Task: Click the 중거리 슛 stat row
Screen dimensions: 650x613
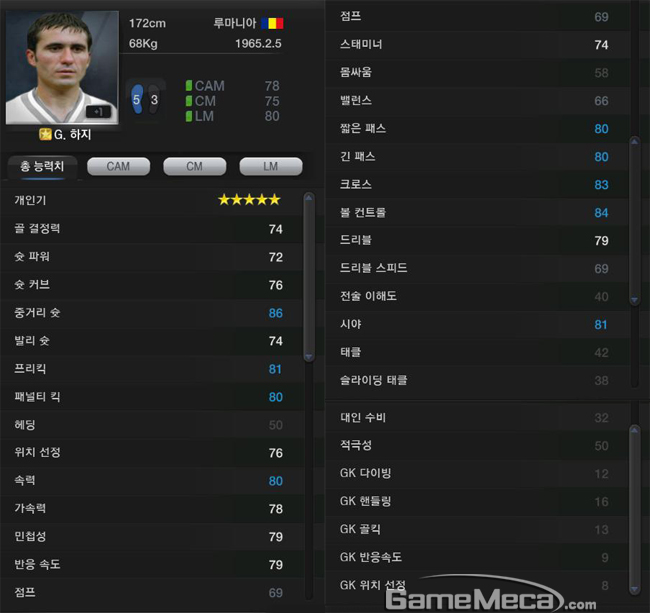Action: pyautogui.click(x=151, y=313)
